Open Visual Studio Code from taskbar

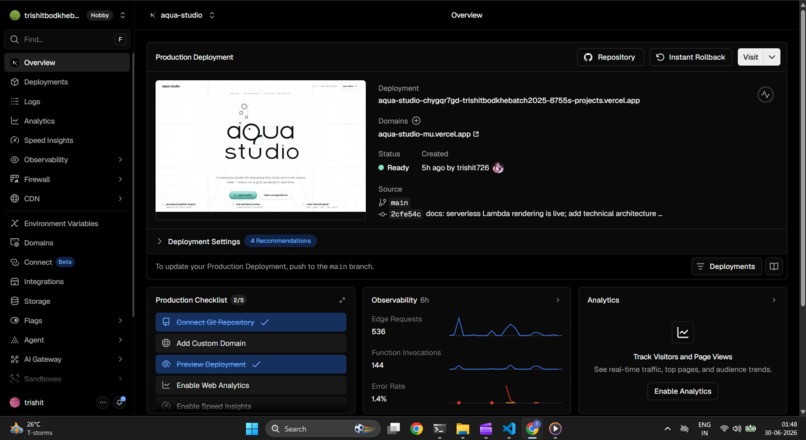[509, 429]
